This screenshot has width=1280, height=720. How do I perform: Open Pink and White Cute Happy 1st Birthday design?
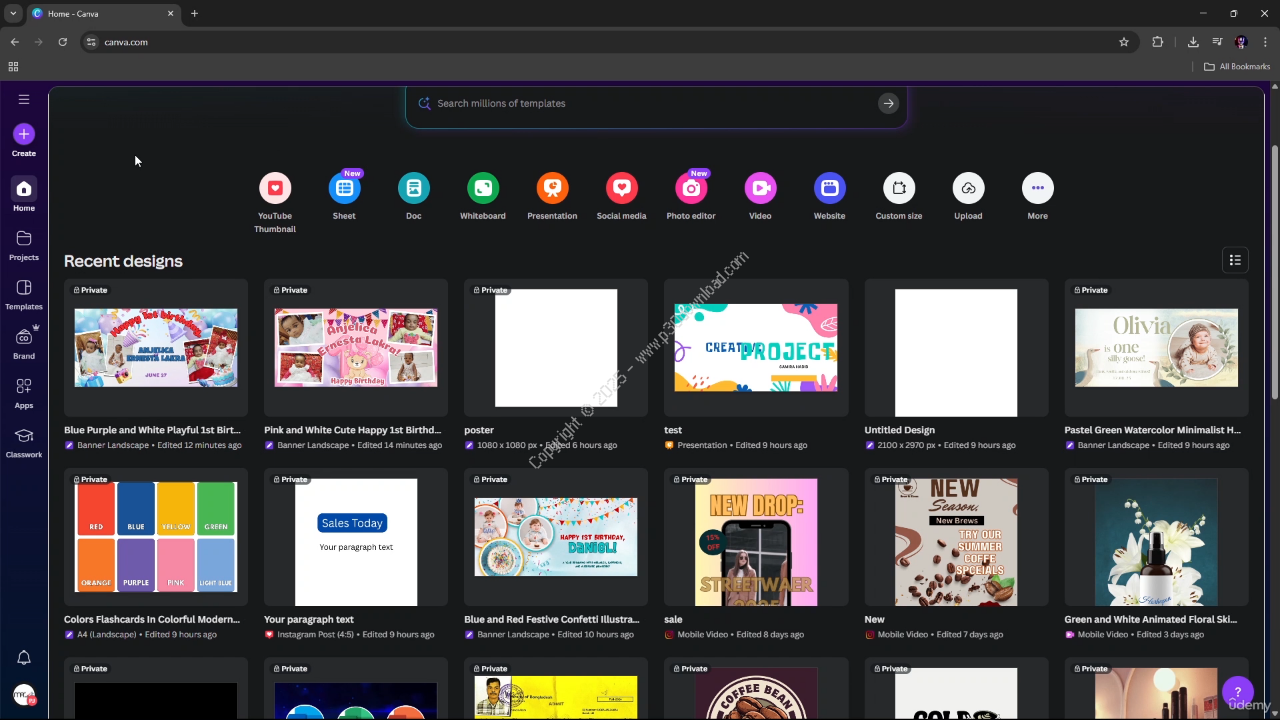(356, 348)
